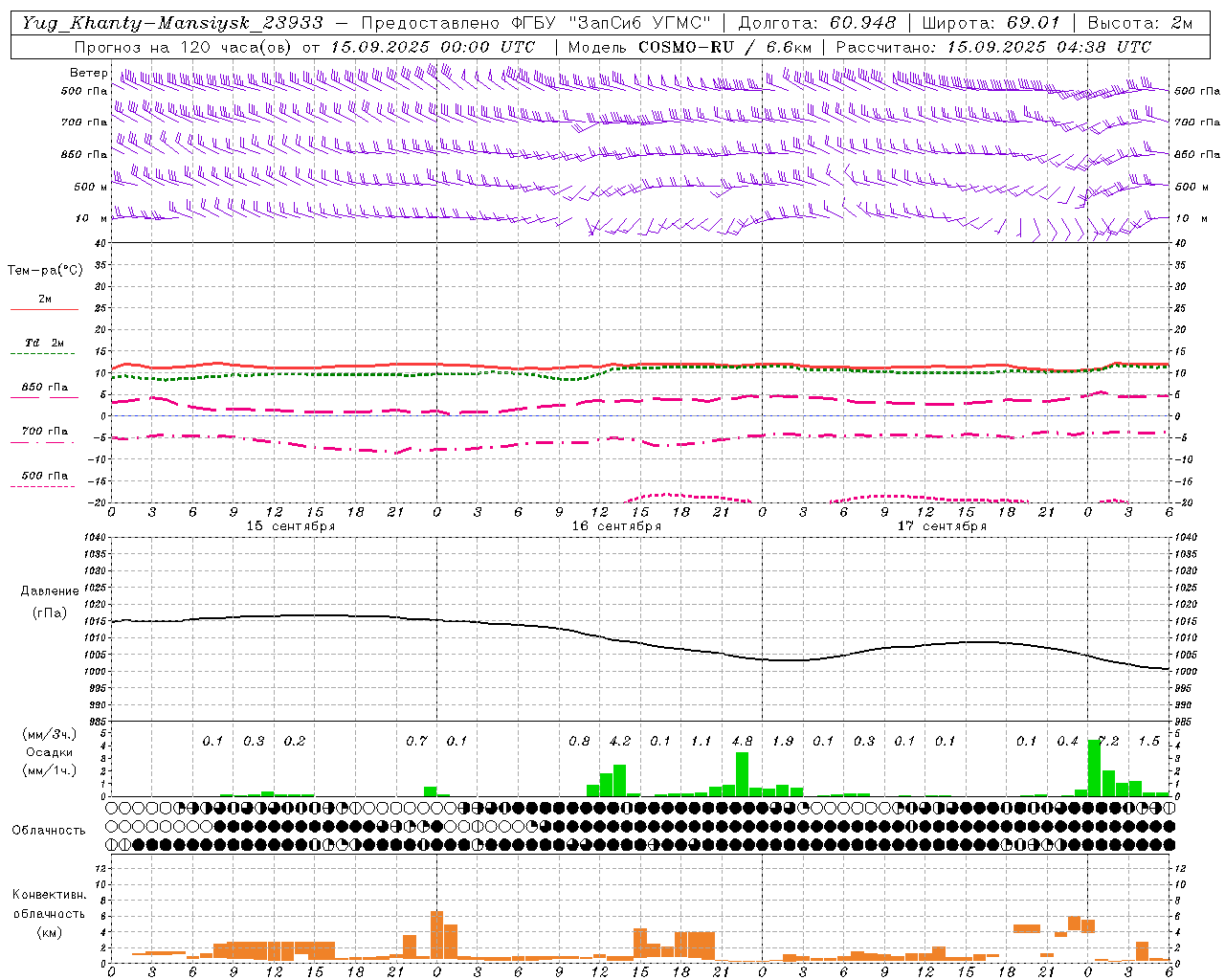Image resolution: width=1225 pixels, height=980 pixels.
Task: Click the 4.8 precipitation value
Action: click(742, 742)
